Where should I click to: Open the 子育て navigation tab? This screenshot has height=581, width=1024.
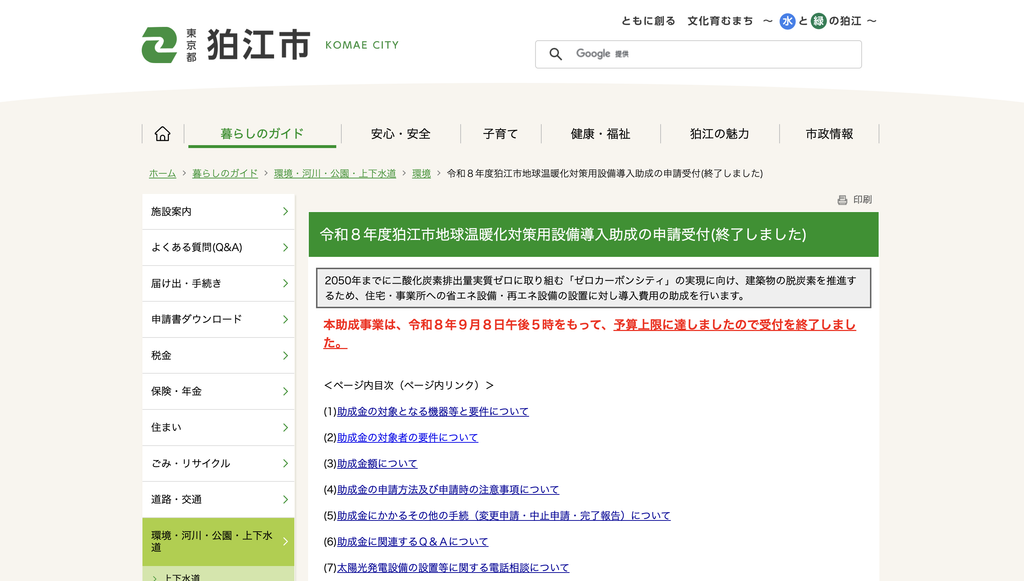tap(500, 134)
